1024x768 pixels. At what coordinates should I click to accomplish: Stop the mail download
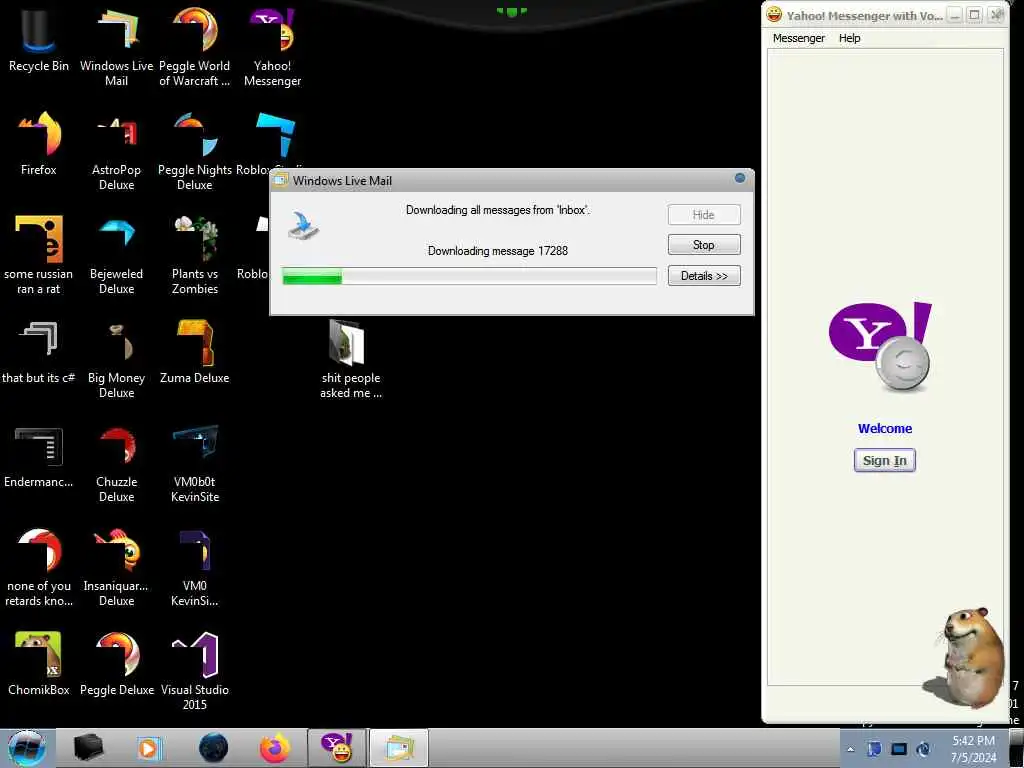pos(704,245)
